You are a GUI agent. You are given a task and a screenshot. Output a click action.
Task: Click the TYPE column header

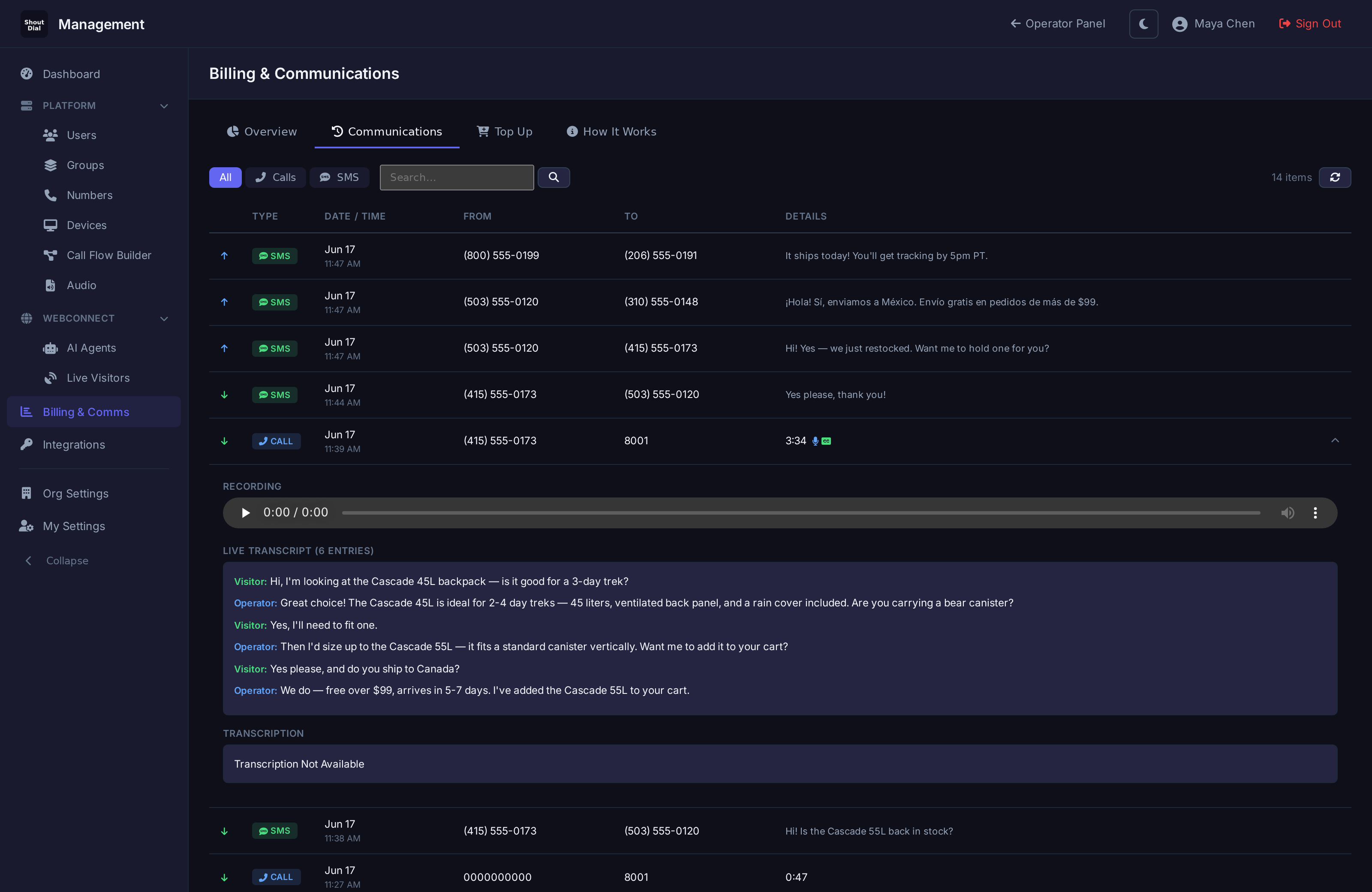click(265, 216)
